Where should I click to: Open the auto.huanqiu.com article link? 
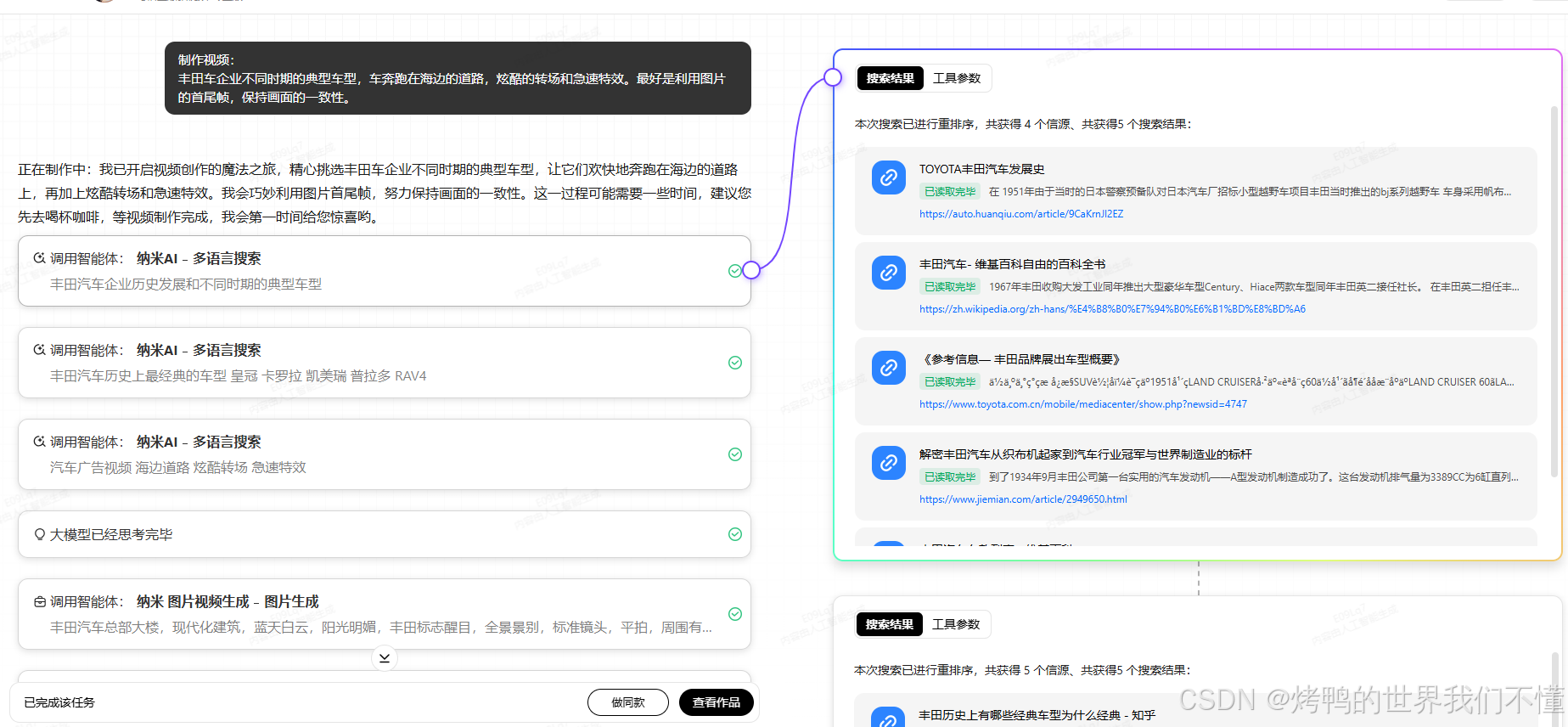coord(1021,214)
